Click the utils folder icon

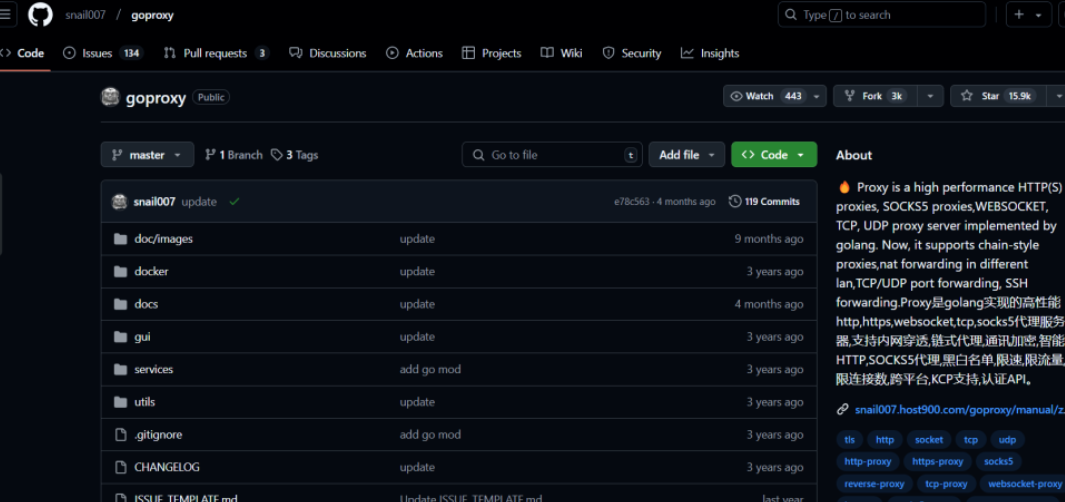coord(121,402)
